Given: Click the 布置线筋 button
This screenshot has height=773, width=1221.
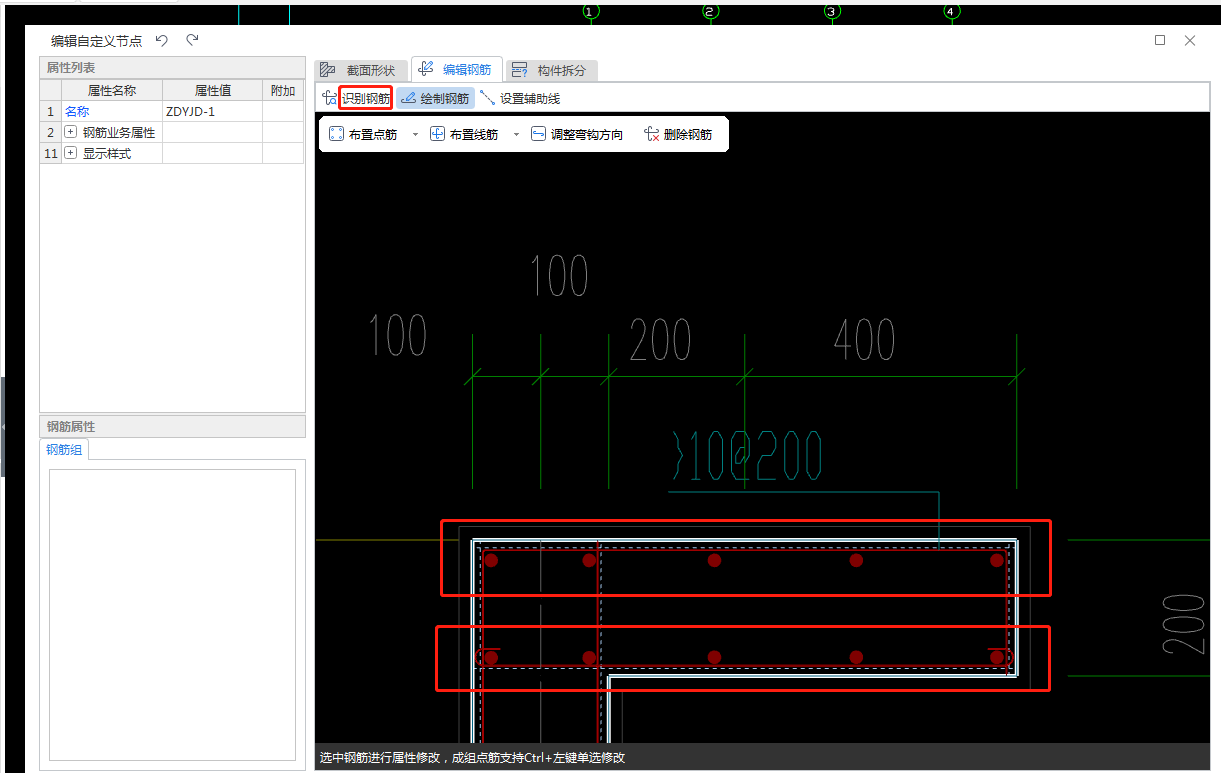Looking at the screenshot, I should pyautogui.click(x=464, y=134).
